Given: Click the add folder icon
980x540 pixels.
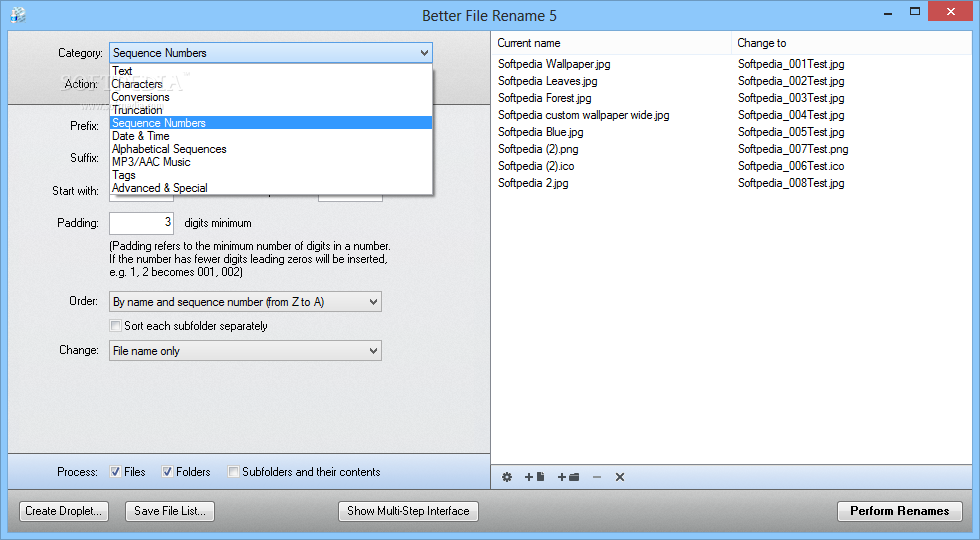Looking at the screenshot, I should coord(569,477).
